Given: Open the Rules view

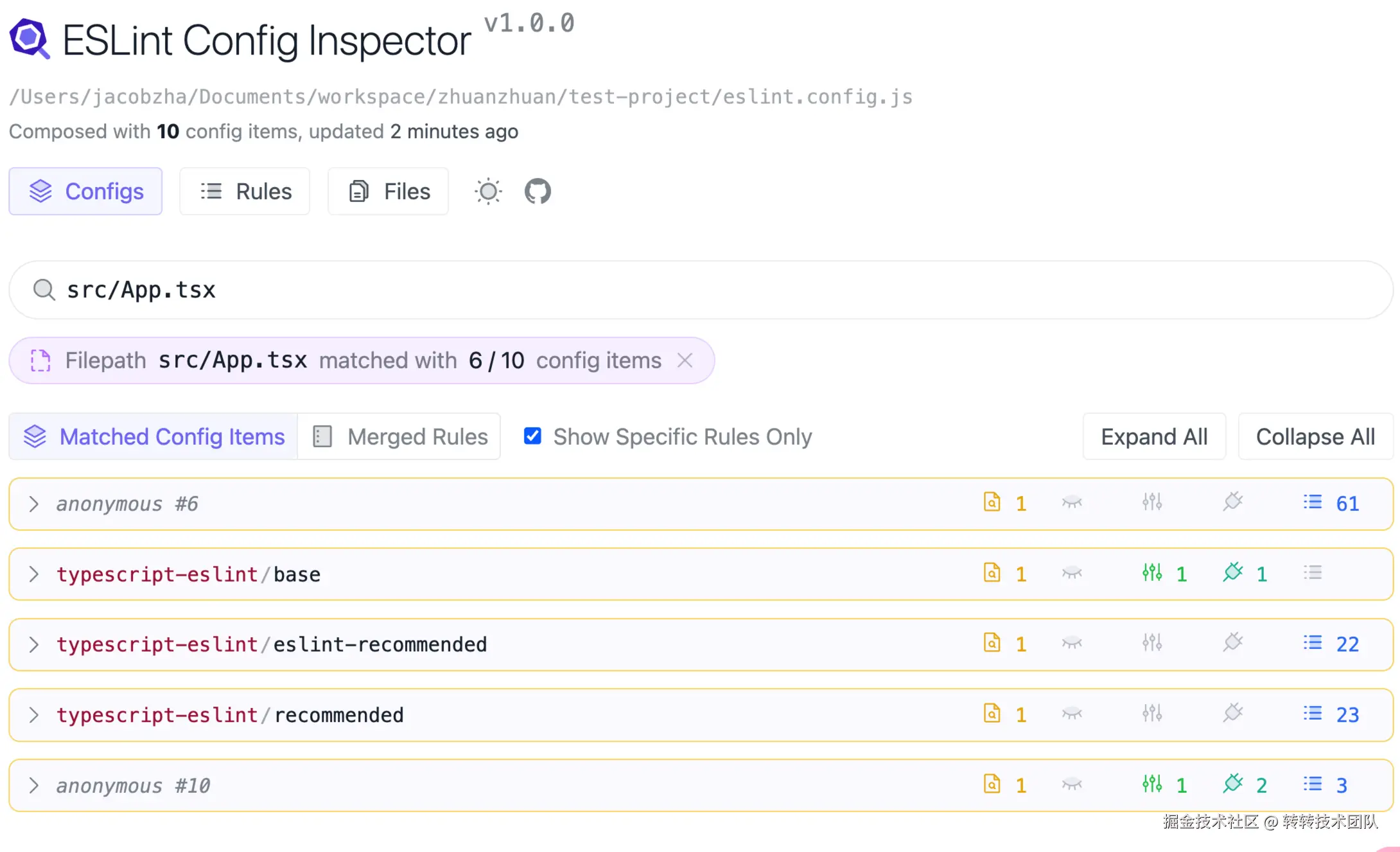Looking at the screenshot, I should 245,191.
